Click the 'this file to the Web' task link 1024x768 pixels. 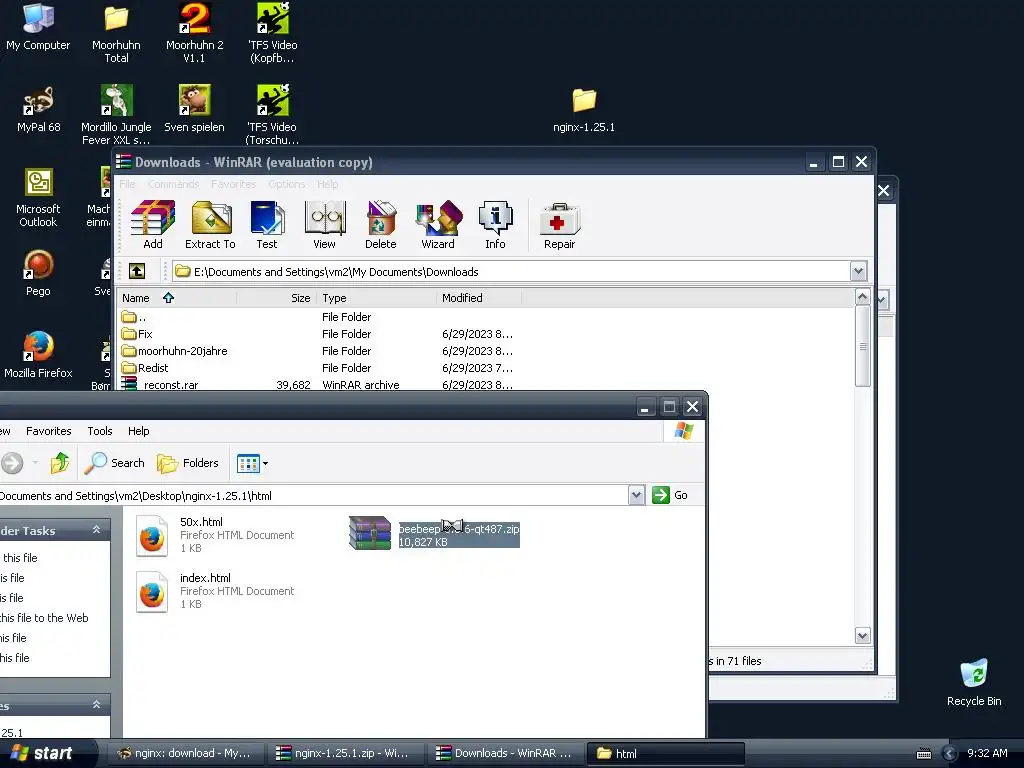coord(44,618)
